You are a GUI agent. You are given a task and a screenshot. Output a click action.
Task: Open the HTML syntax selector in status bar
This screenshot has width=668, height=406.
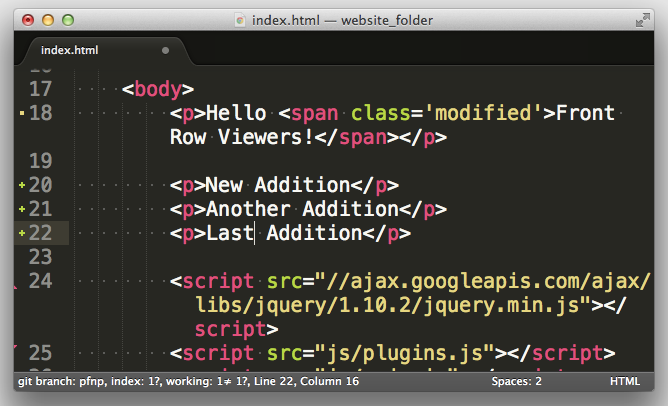tap(625, 382)
